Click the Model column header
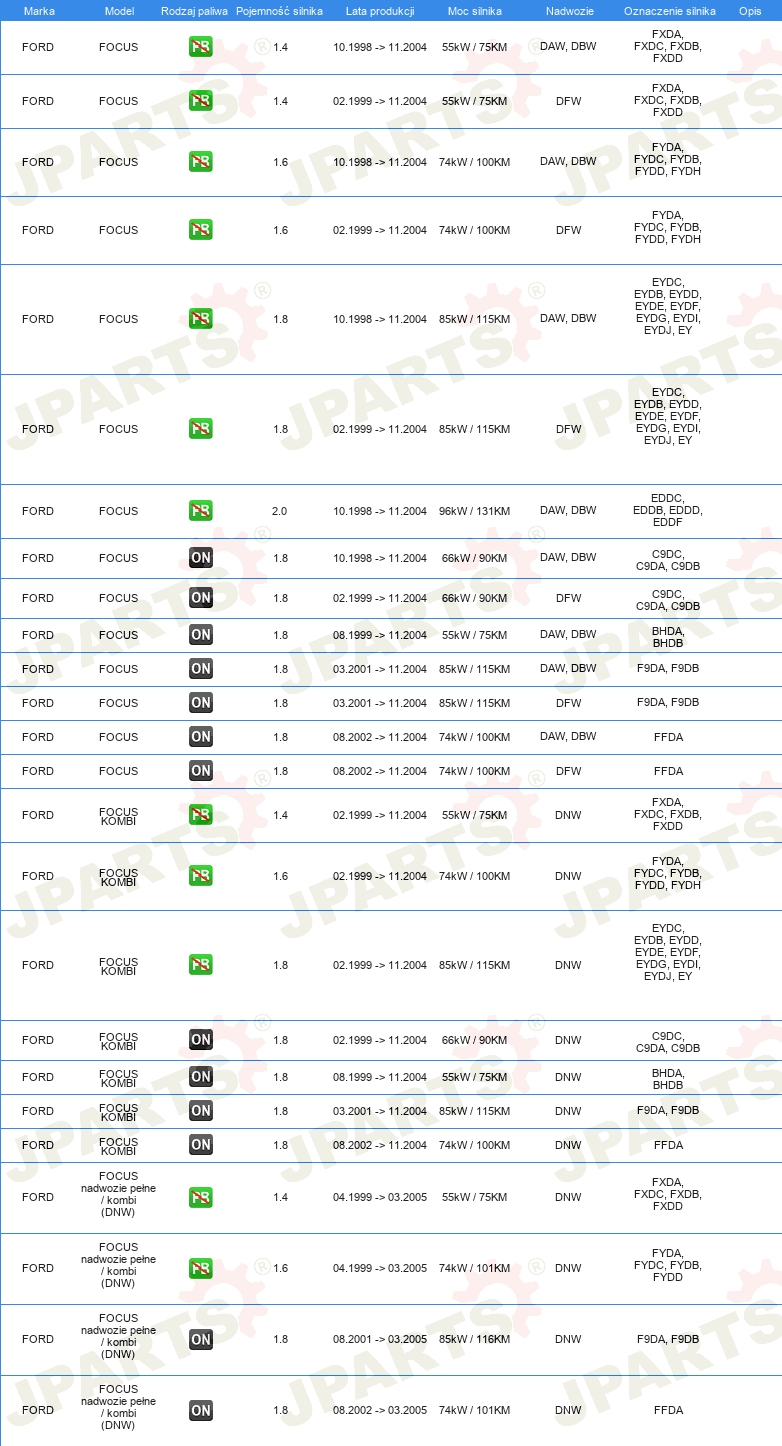The image size is (782, 1446). [x=119, y=10]
